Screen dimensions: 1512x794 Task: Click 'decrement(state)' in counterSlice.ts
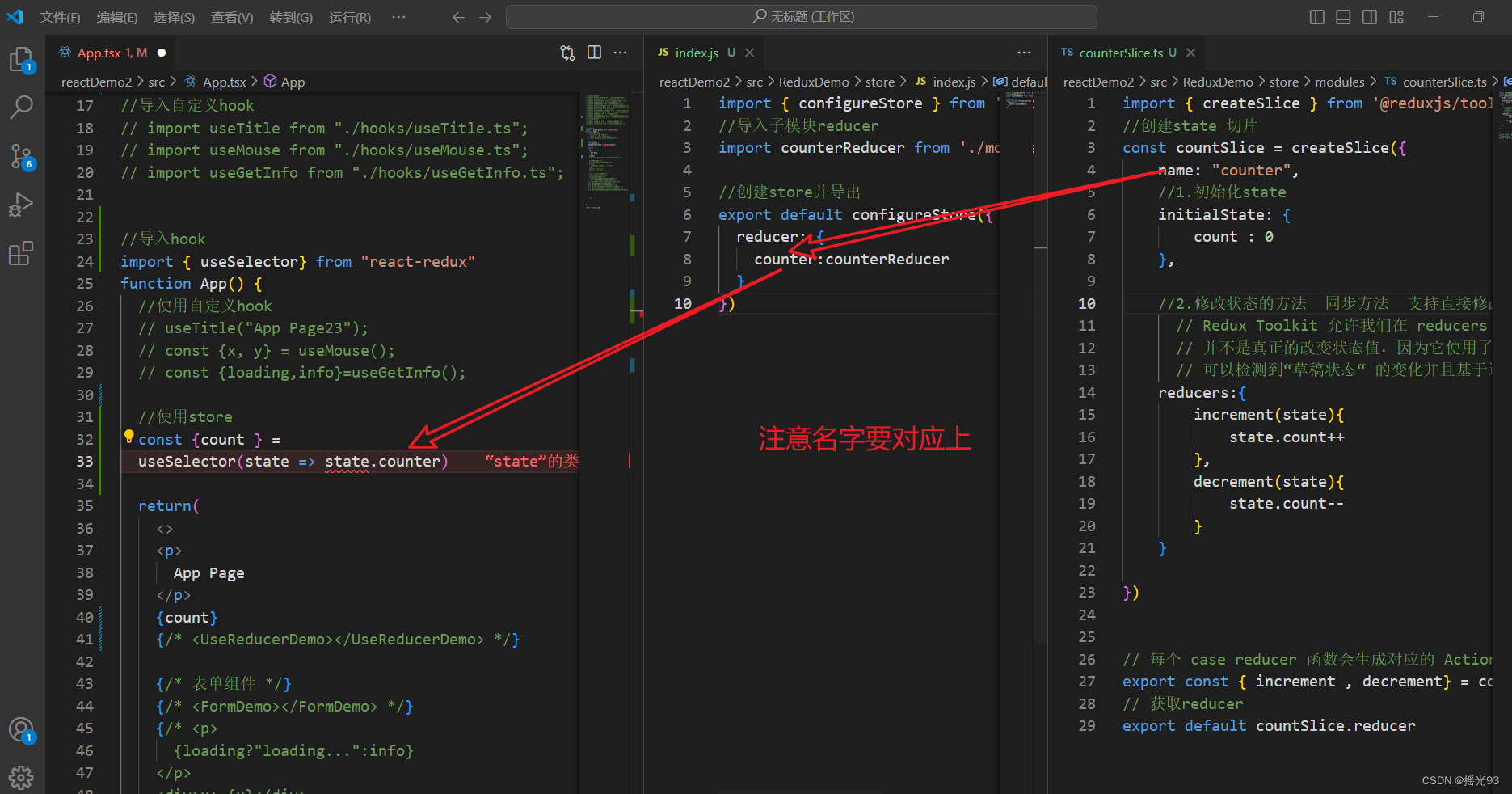pos(1264,482)
